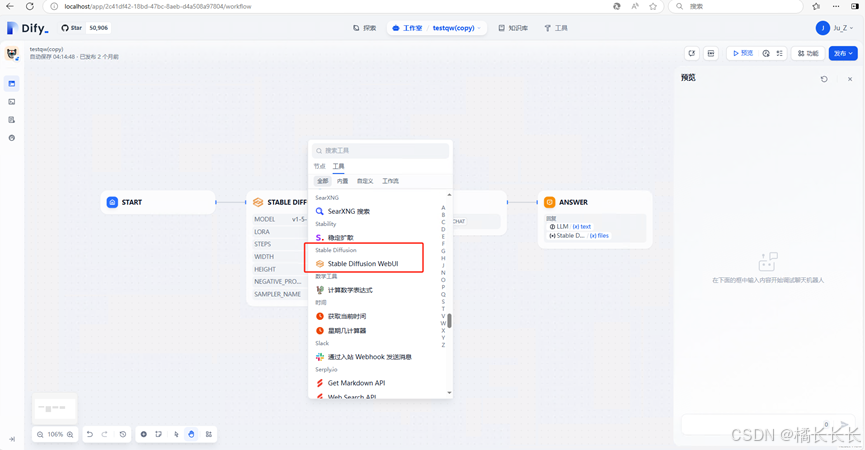Expand the left sidebar with arrow icon
Viewport: 865px width, 450px height.
coord(12,439)
